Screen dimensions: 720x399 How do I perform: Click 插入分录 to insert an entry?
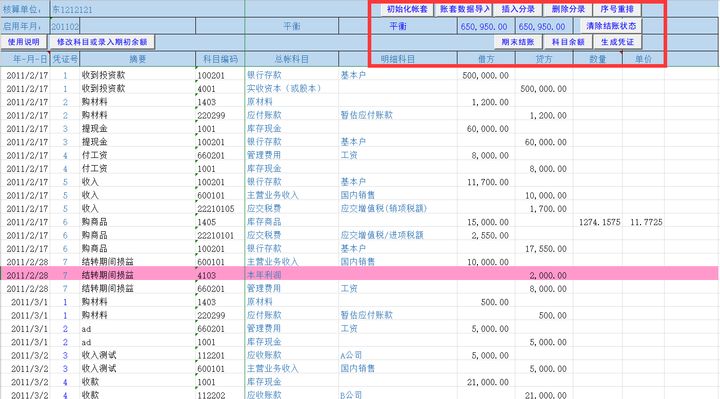tap(517, 9)
